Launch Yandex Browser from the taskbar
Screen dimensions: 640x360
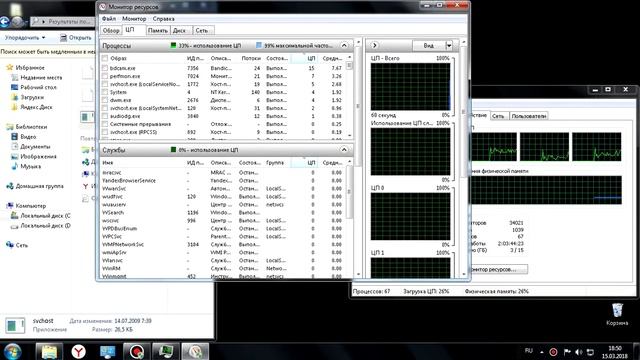pyautogui.click(x=78, y=351)
